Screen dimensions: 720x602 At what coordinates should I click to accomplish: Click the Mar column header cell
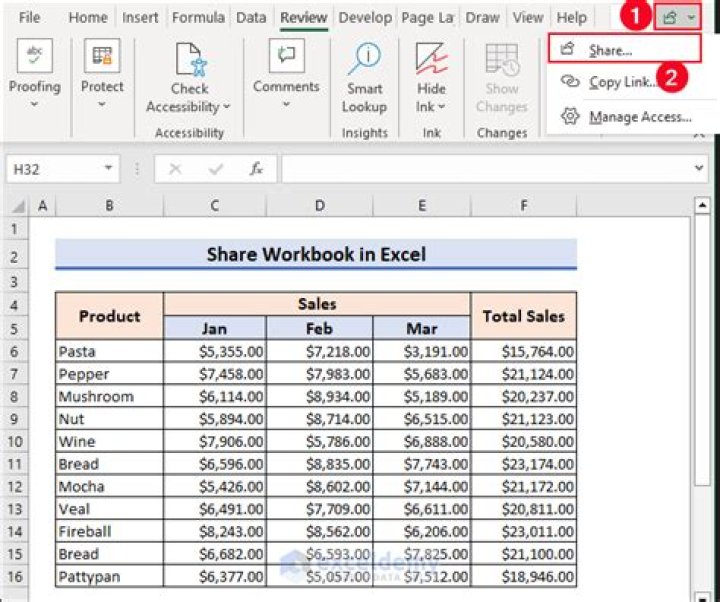(x=422, y=328)
